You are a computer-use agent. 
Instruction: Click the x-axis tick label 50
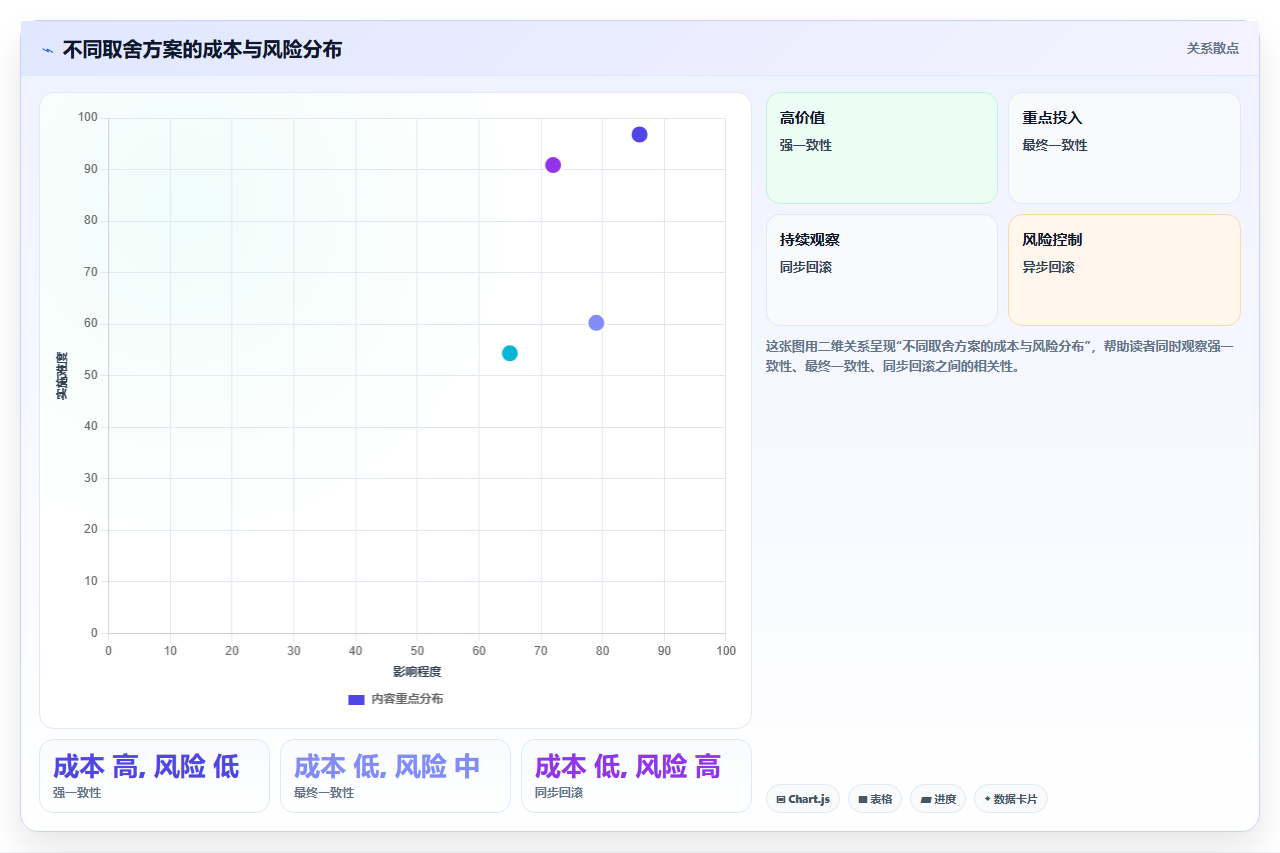tap(417, 651)
